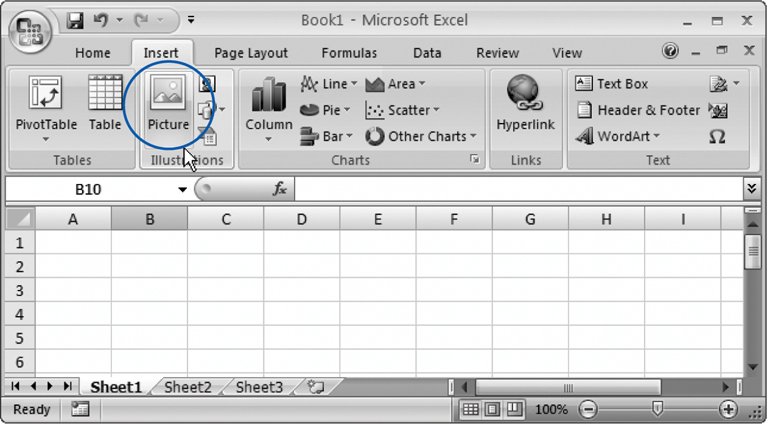This screenshot has height=424, width=768.
Task: Insert a Hyperlink
Action: [x=526, y=104]
